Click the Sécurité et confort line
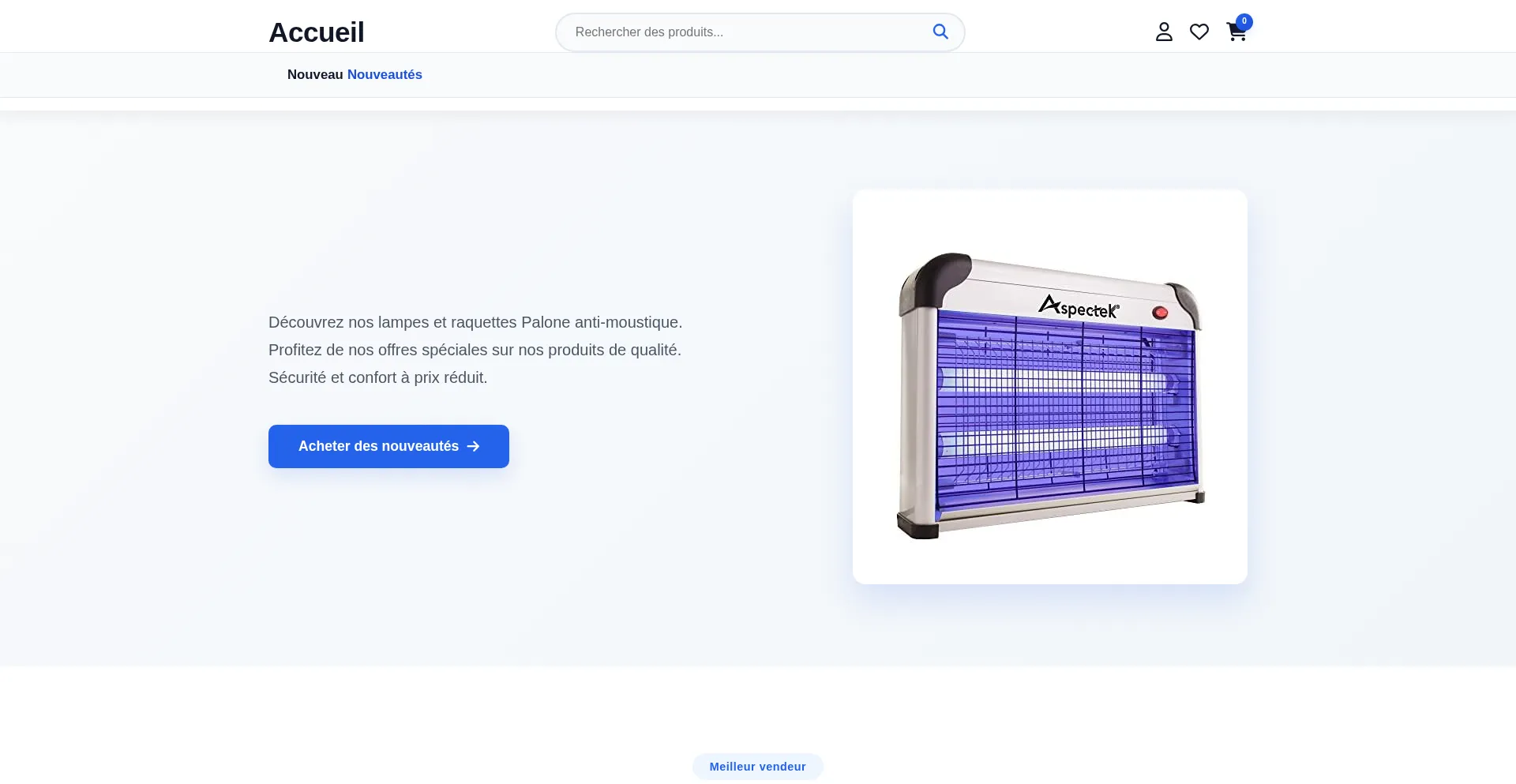The image size is (1516, 784). [378, 377]
